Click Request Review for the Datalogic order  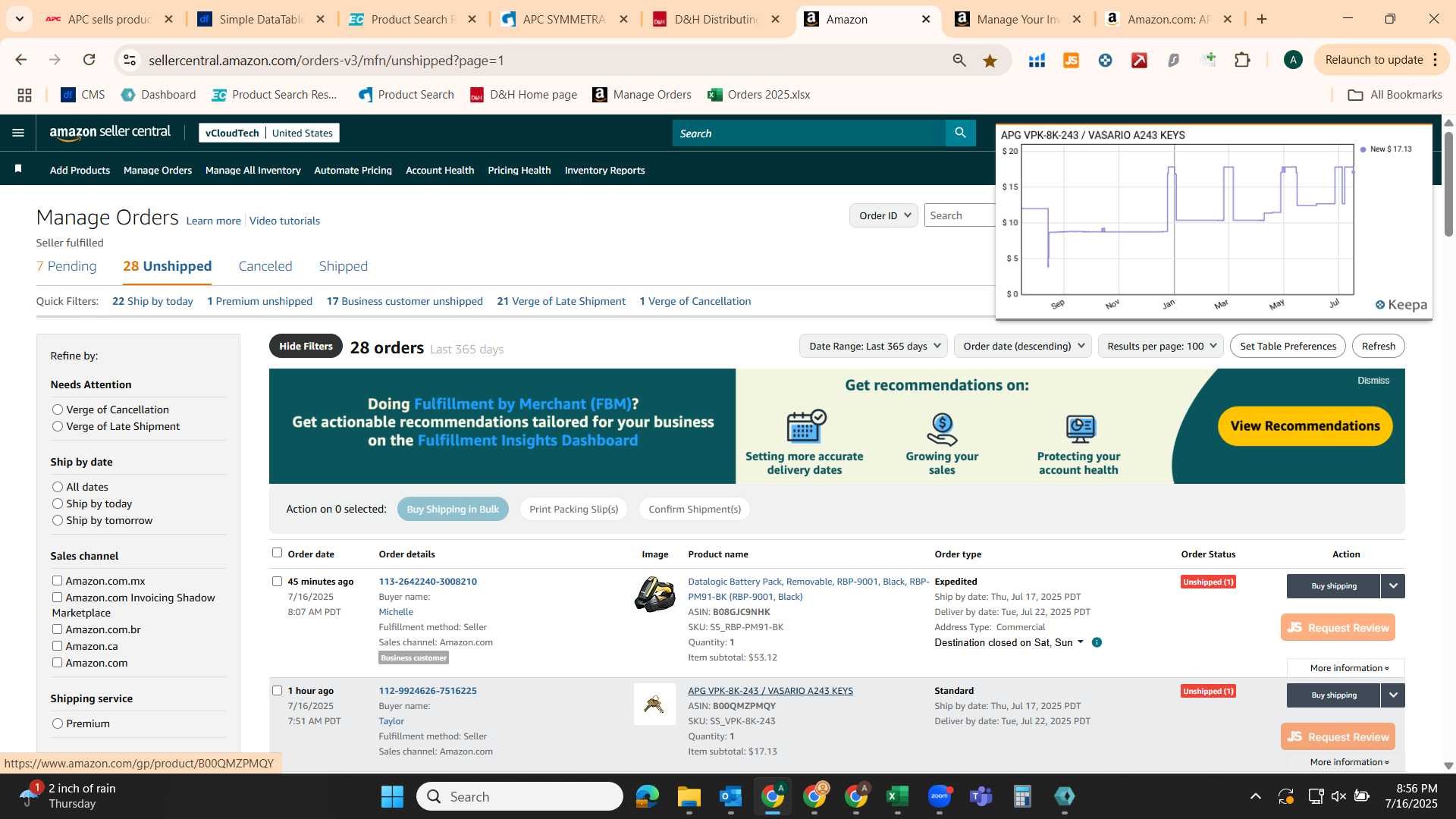(1338, 627)
